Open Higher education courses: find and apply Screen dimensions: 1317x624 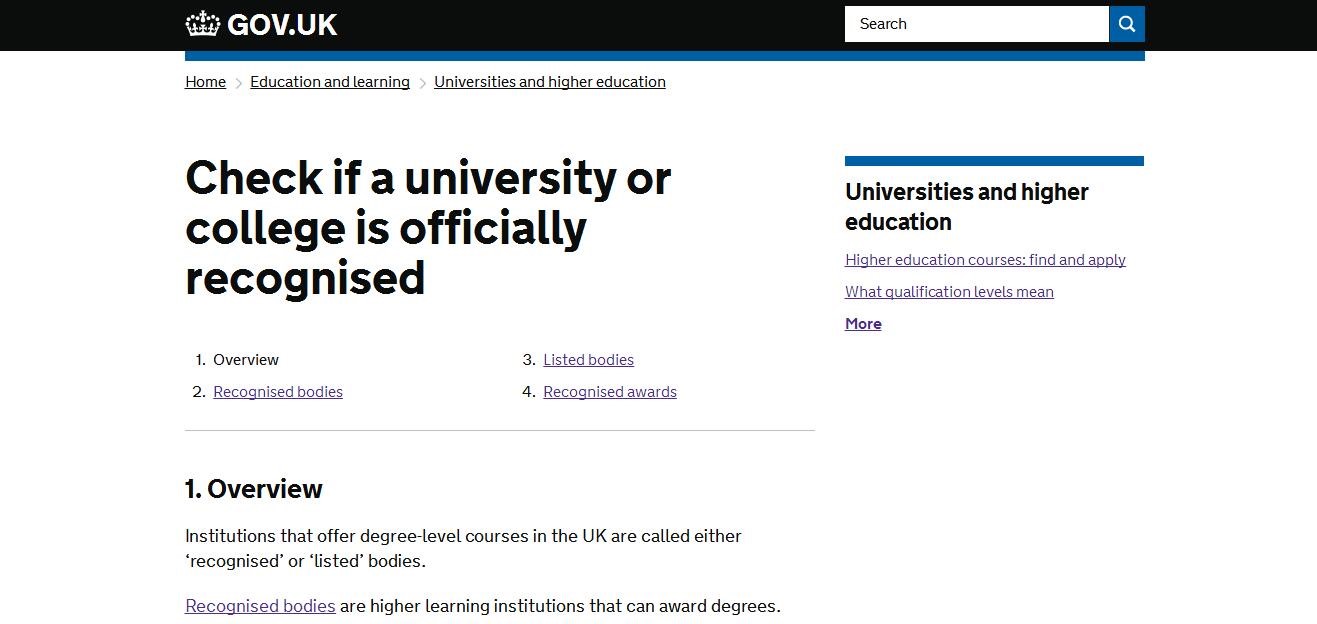click(x=985, y=260)
